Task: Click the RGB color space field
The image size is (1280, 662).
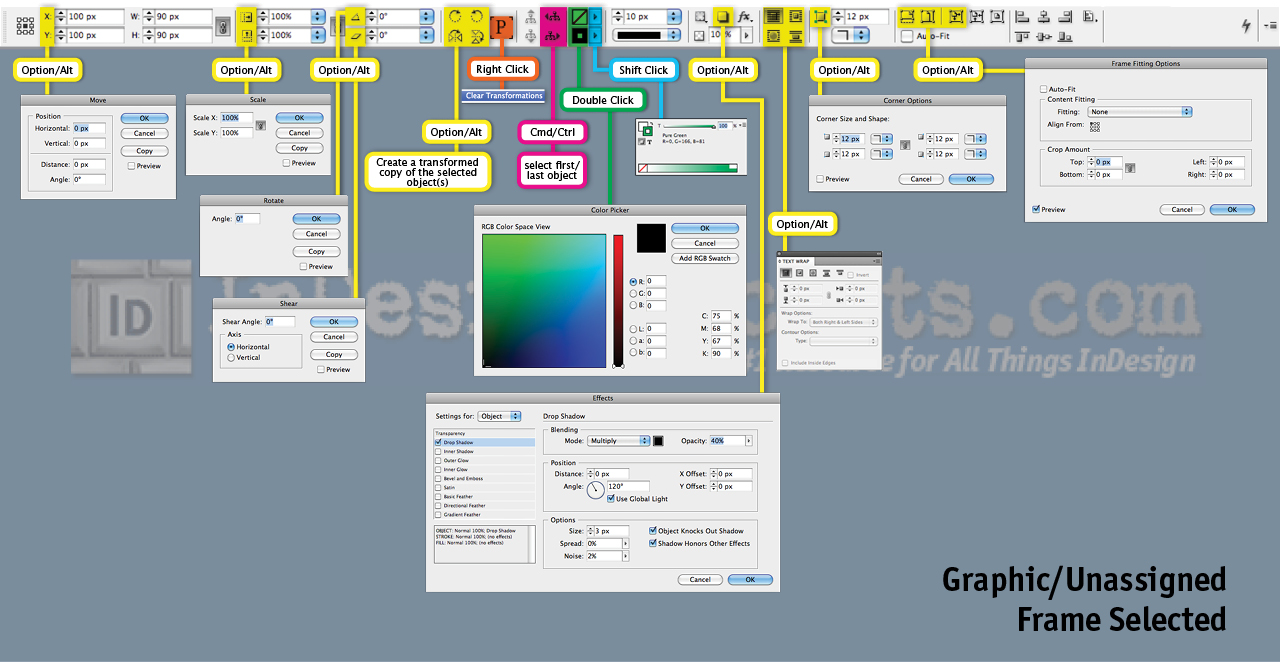Action: pos(543,301)
